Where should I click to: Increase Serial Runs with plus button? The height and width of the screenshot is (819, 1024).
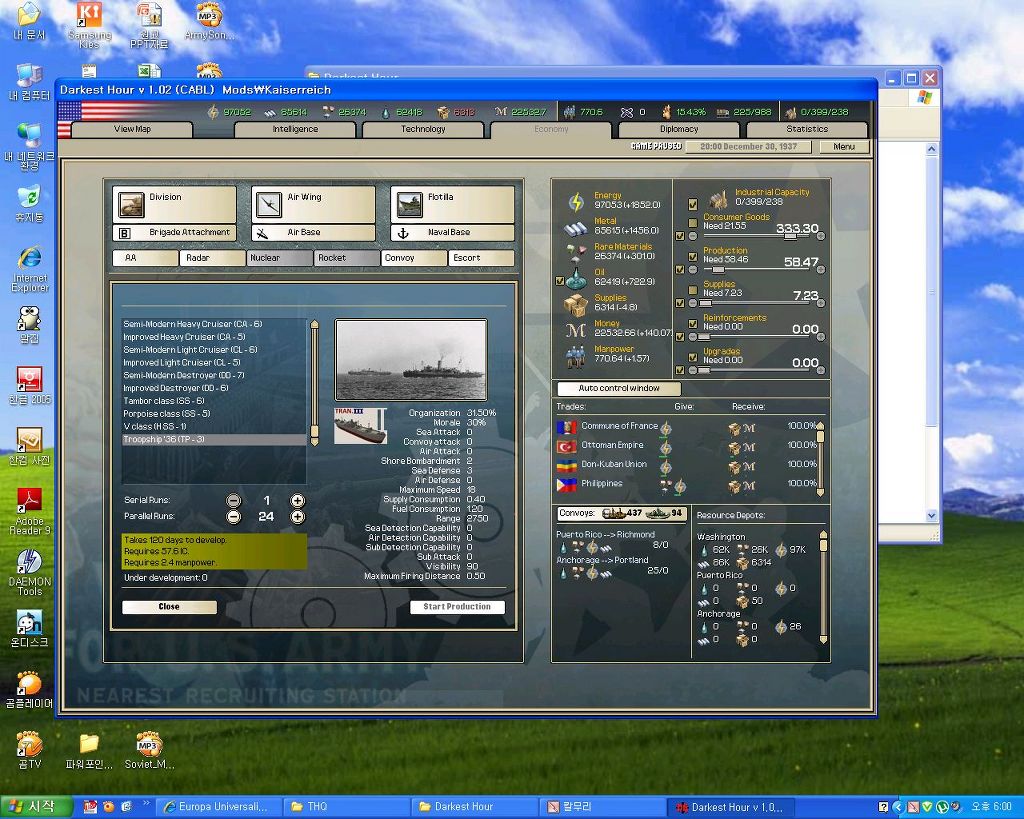point(297,501)
